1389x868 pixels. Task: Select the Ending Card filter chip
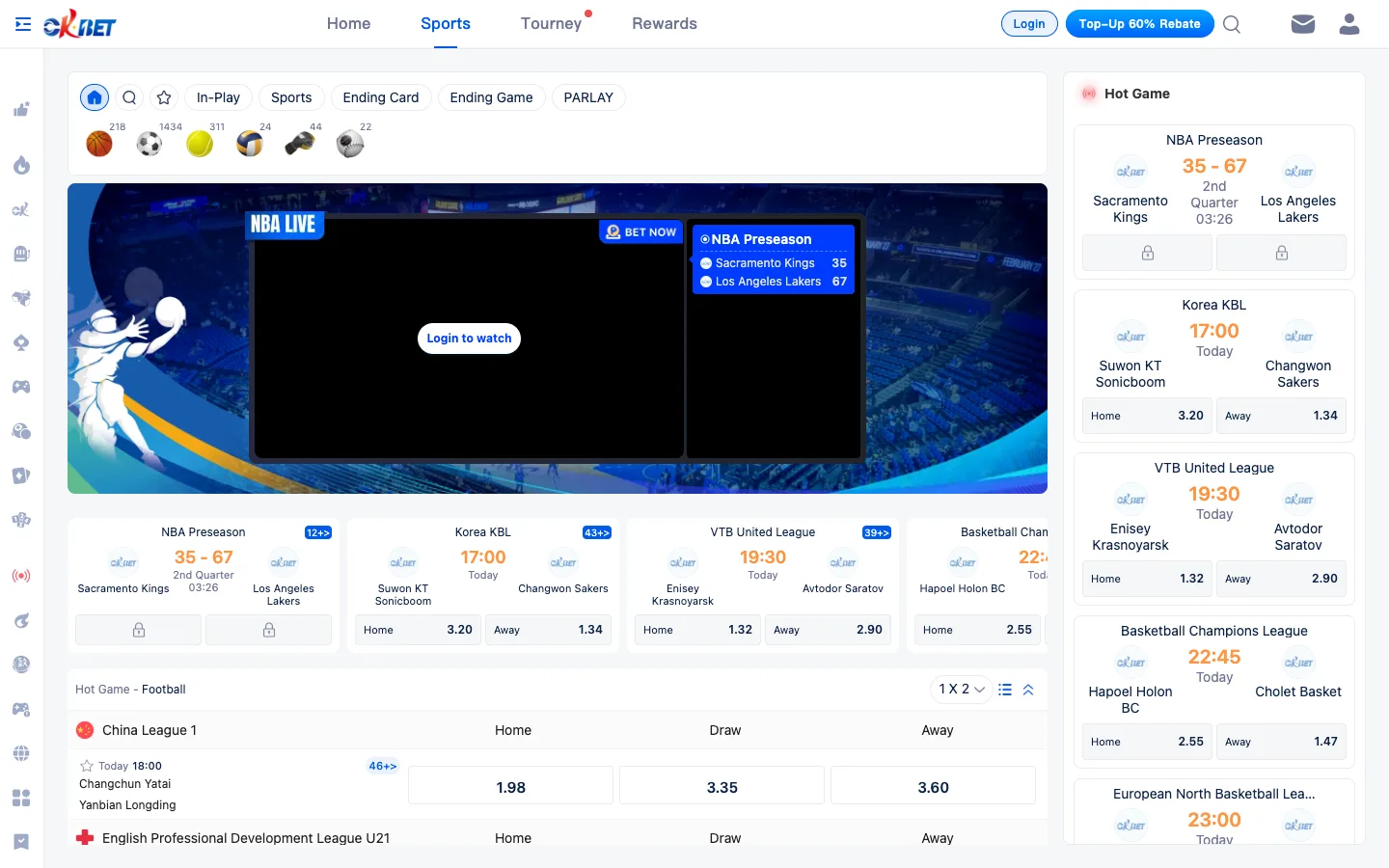(x=381, y=97)
